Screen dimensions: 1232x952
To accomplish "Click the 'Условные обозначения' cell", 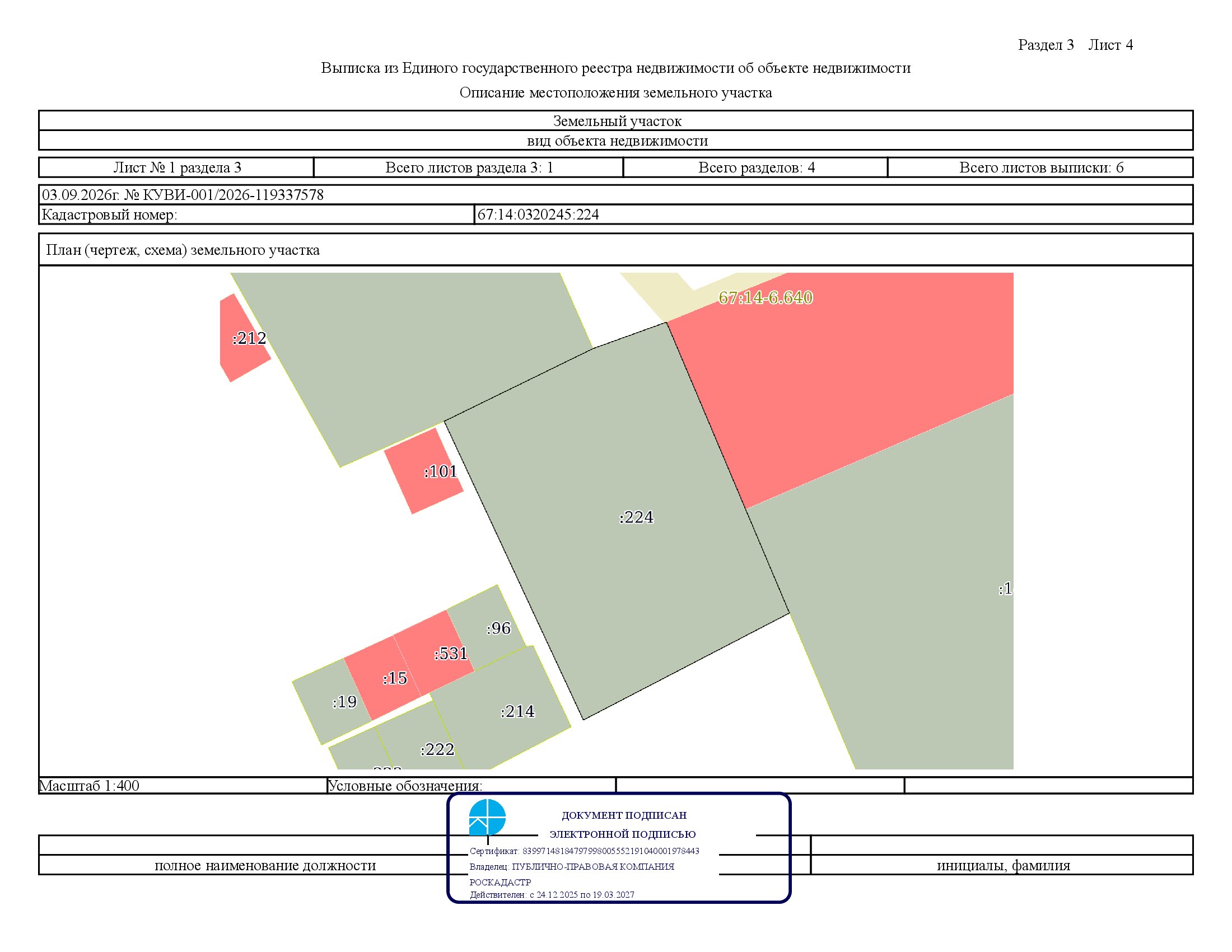I will pyautogui.click(x=472, y=786).
